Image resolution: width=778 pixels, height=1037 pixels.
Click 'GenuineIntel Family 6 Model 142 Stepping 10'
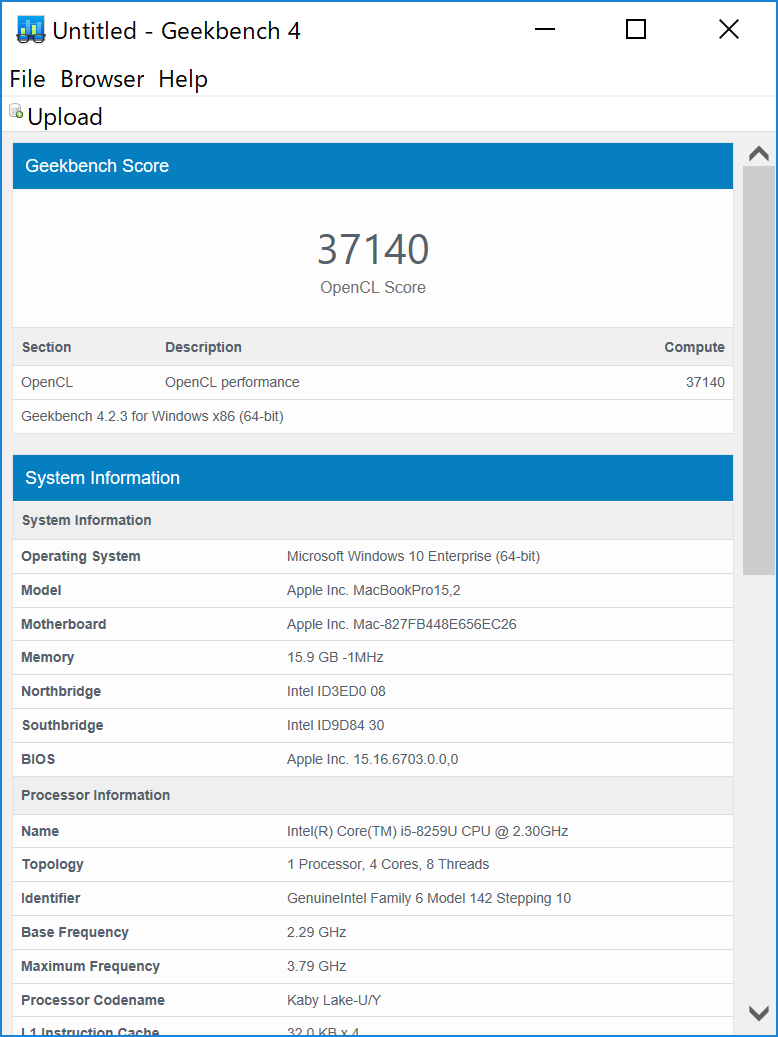[429, 898]
